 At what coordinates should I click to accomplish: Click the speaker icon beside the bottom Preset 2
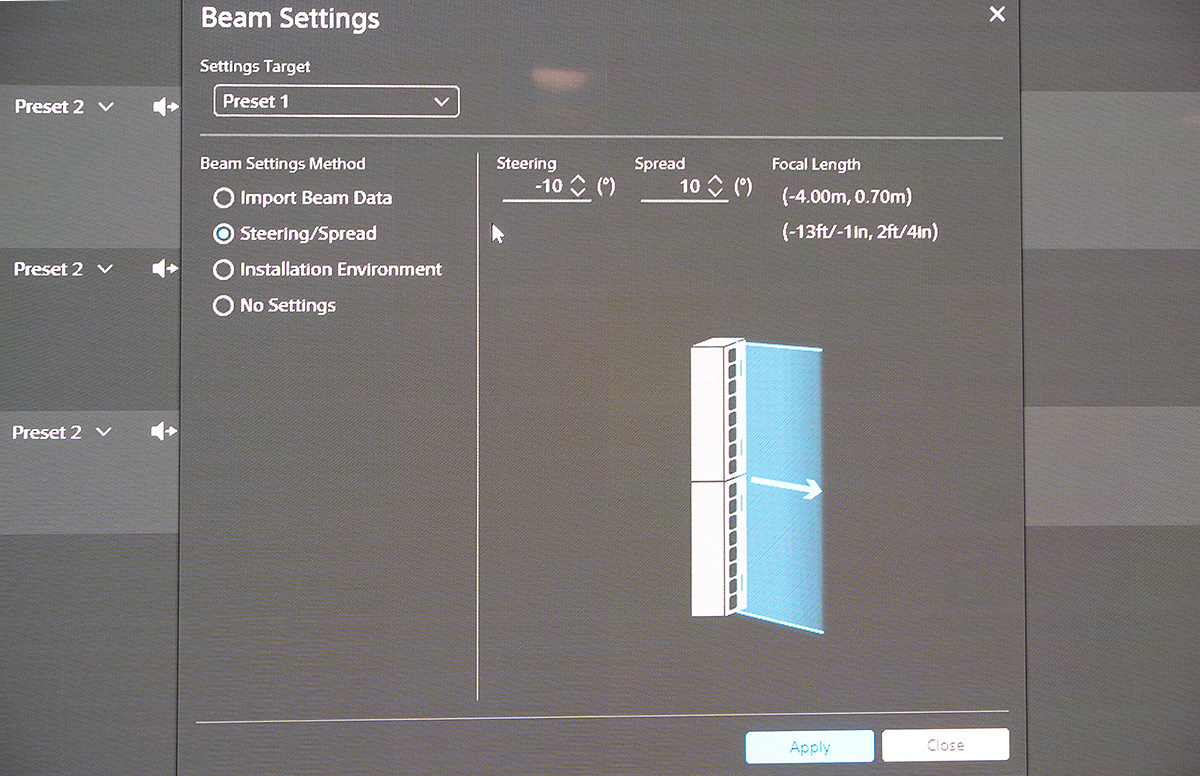click(x=163, y=432)
